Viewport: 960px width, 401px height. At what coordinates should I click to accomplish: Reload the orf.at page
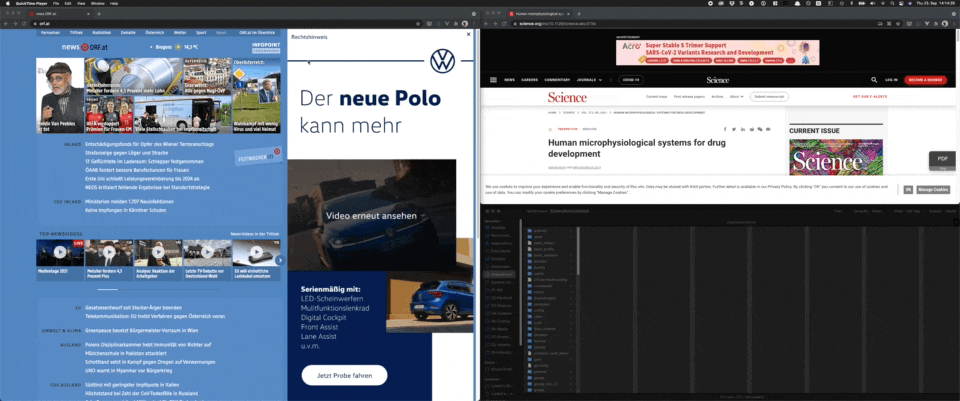click(24, 23)
